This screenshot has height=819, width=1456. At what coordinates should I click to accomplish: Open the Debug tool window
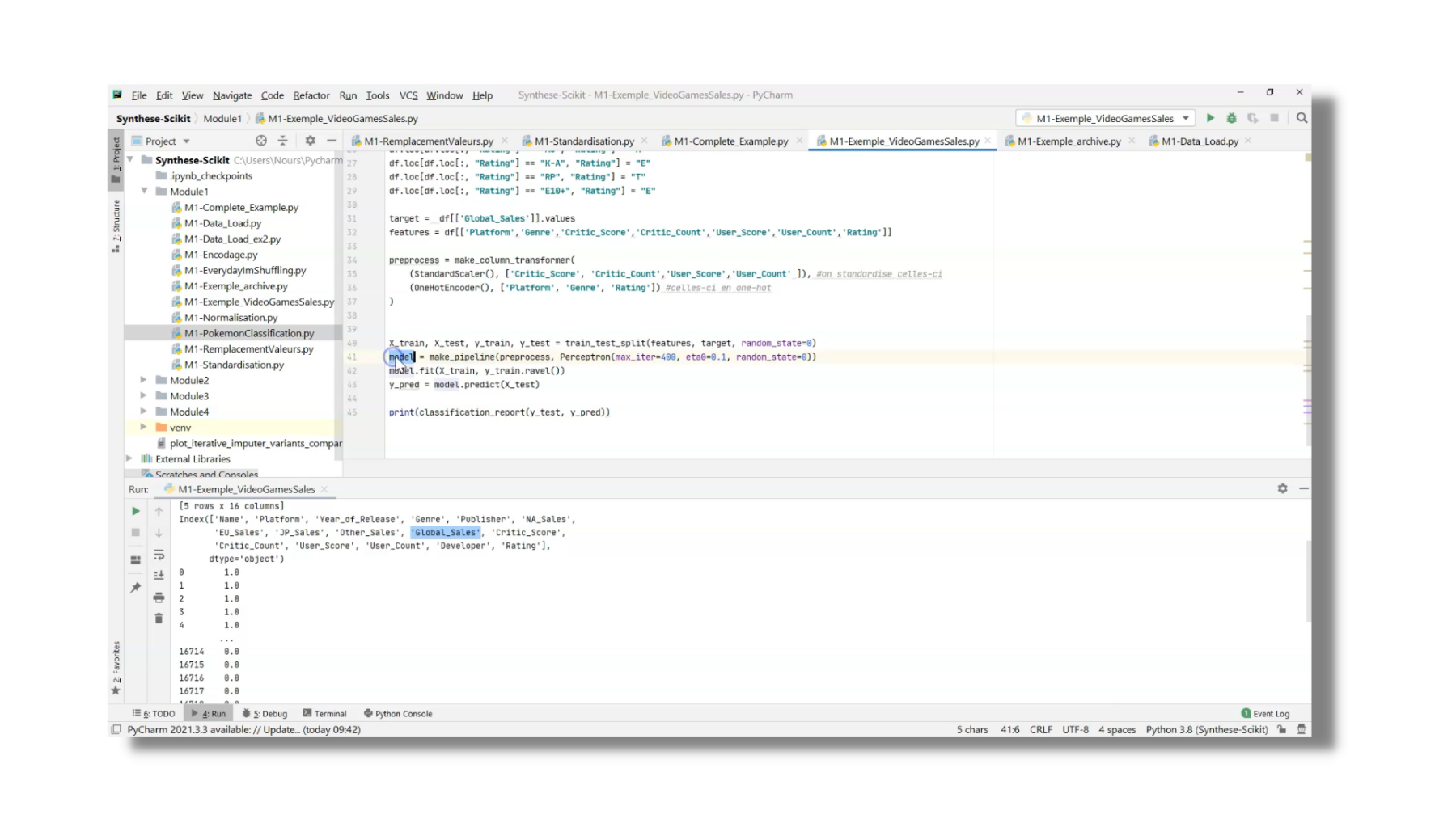265,714
